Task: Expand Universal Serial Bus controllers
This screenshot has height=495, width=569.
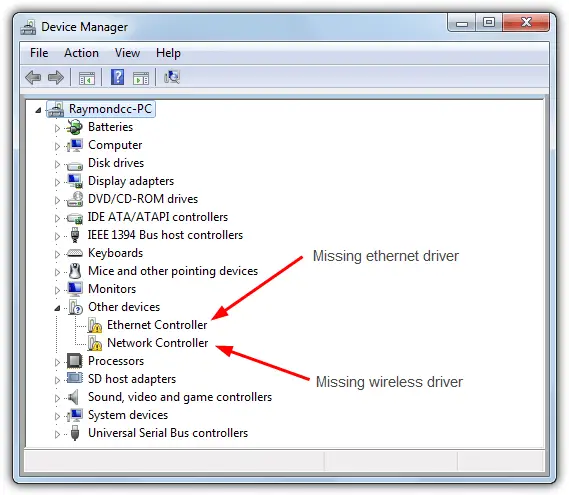Action: tap(57, 434)
